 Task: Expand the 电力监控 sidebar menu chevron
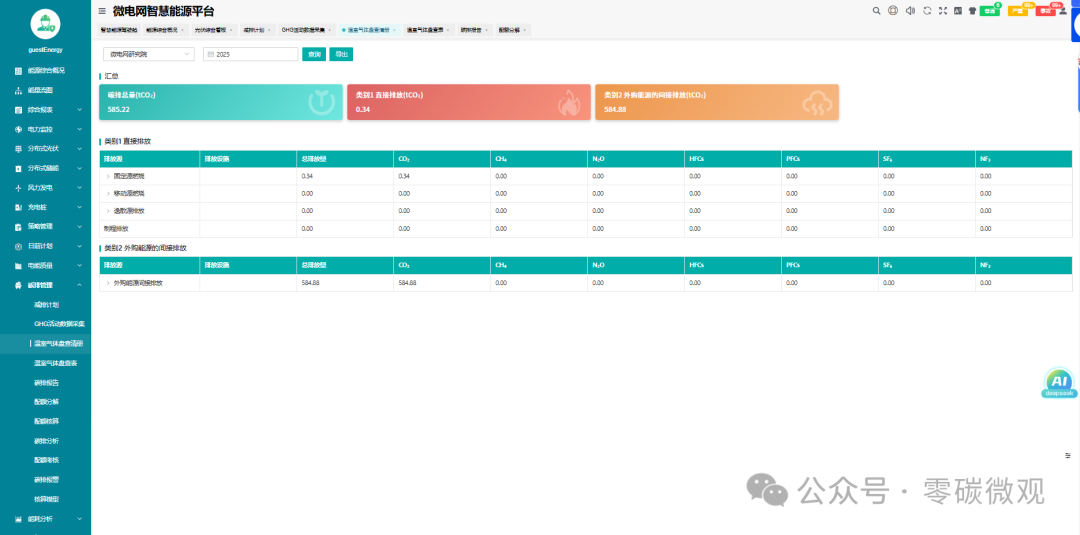point(80,129)
